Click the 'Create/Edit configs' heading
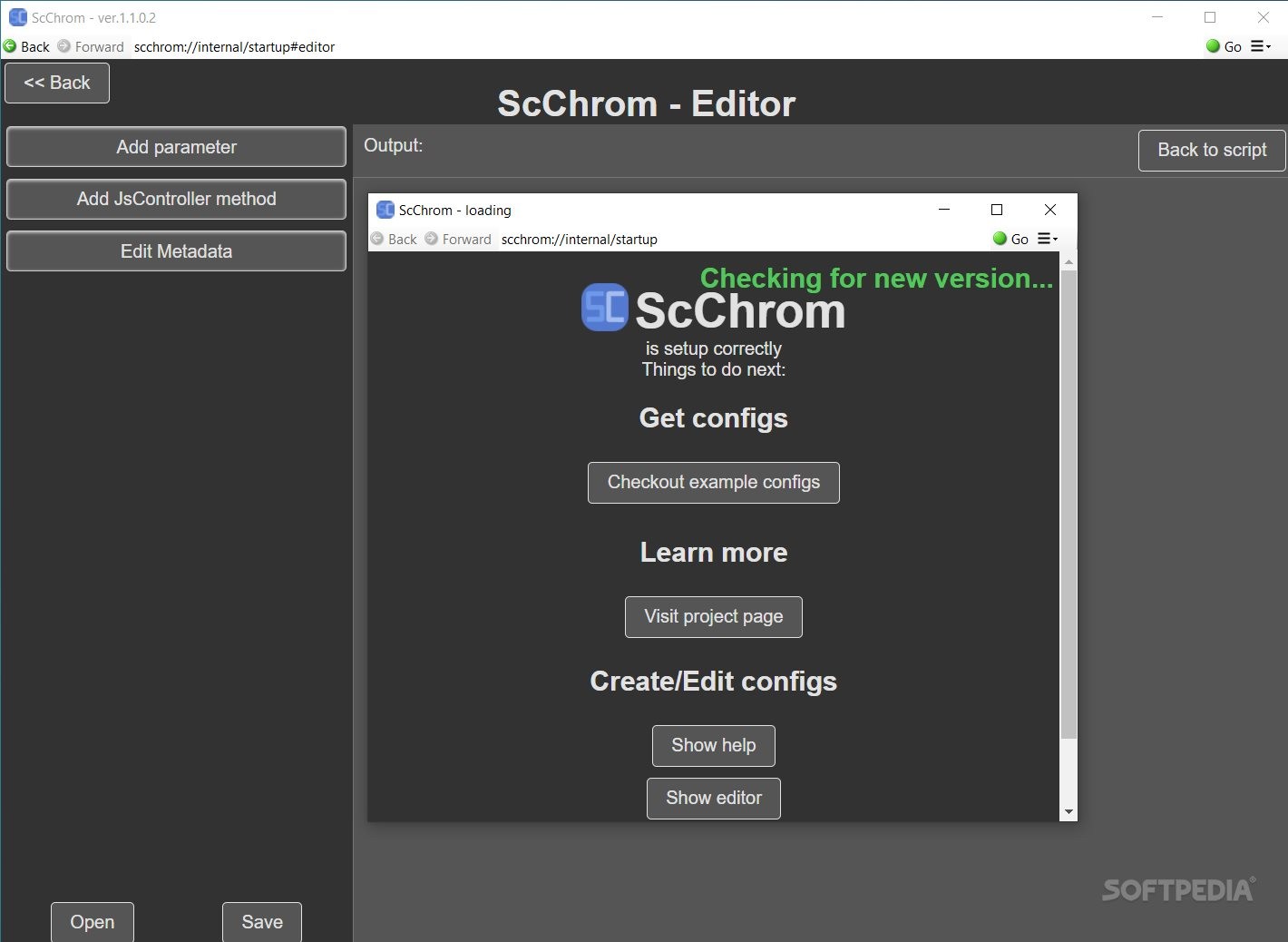This screenshot has height=942, width=1288. pyautogui.click(x=714, y=682)
